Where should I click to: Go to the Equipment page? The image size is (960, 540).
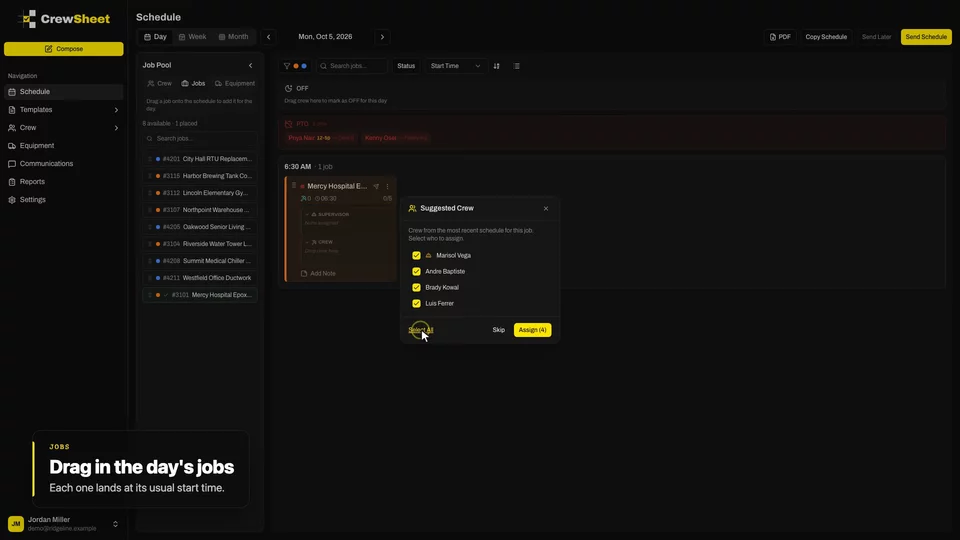coord(64,146)
